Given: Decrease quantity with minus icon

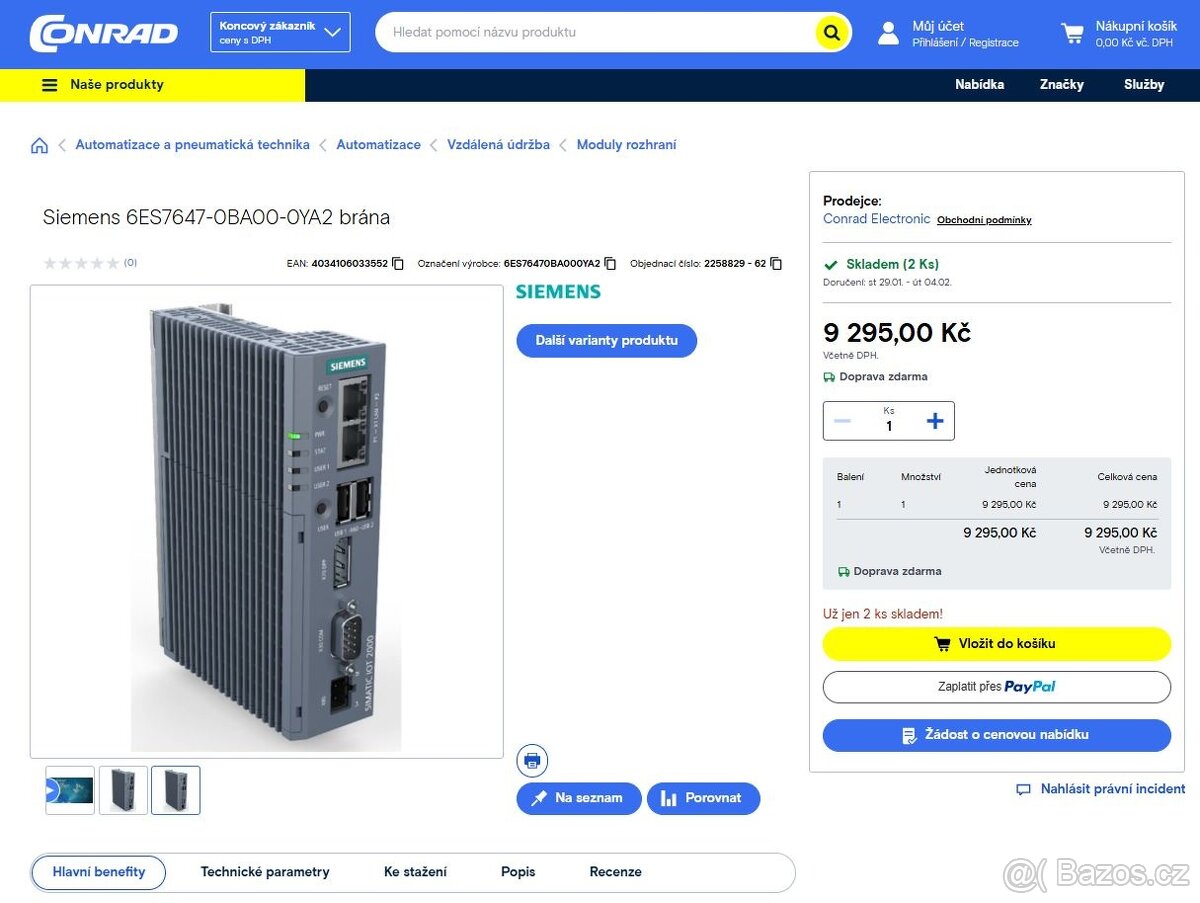Looking at the screenshot, I should [x=842, y=421].
